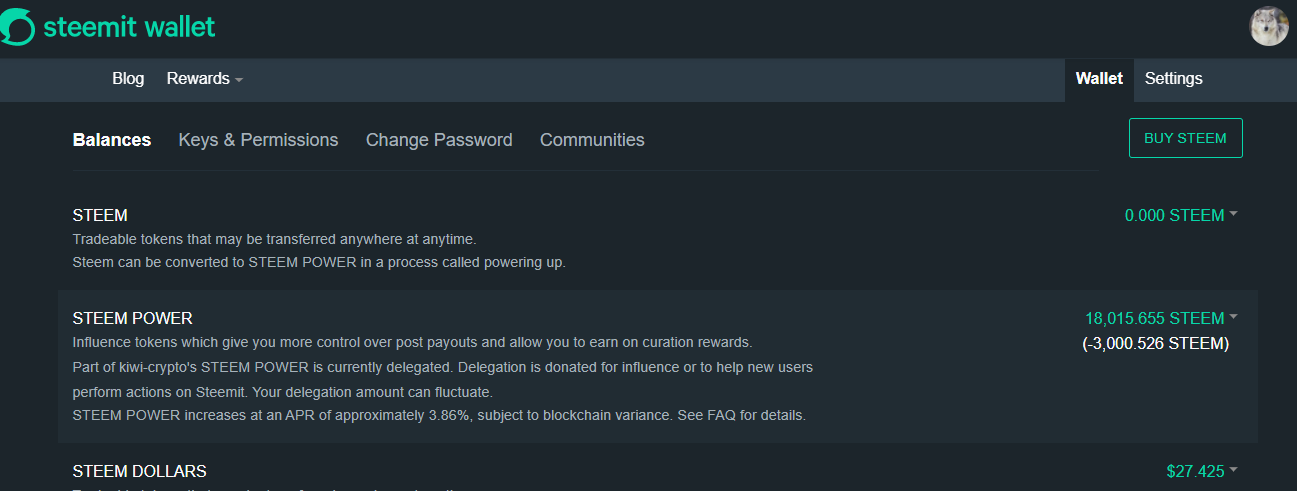Image resolution: width=1297 pixels, height=491 pixels.
Task: Click the BUY STEEM button
Action: tap(1185, 138)
